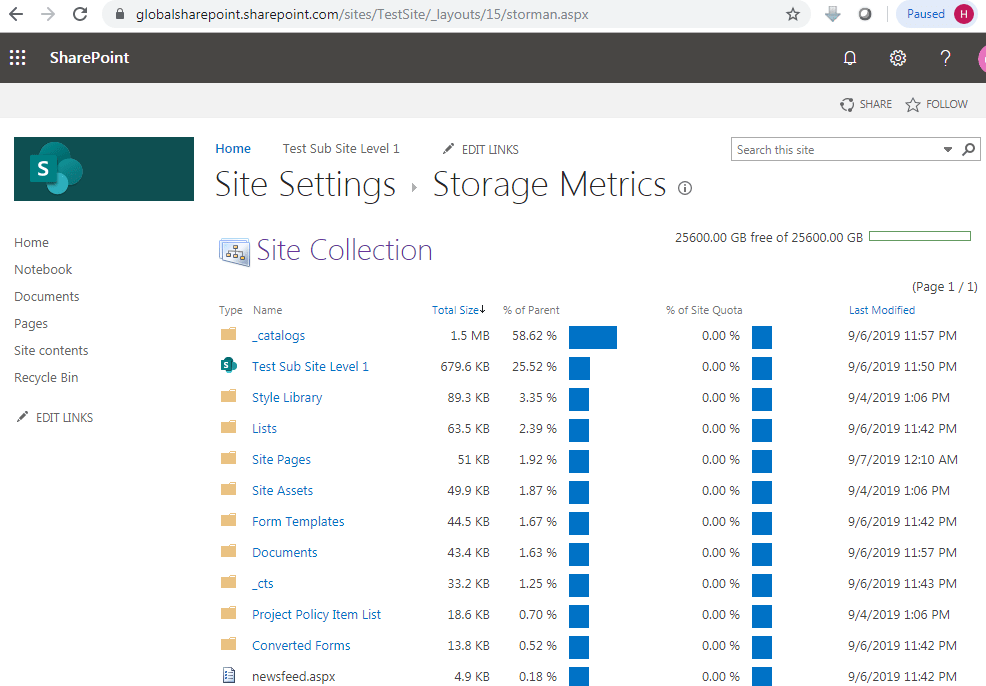Click the pencil icon in top EDIT LINKS
Screen dimensions: 986x686
tap(448, 148)
